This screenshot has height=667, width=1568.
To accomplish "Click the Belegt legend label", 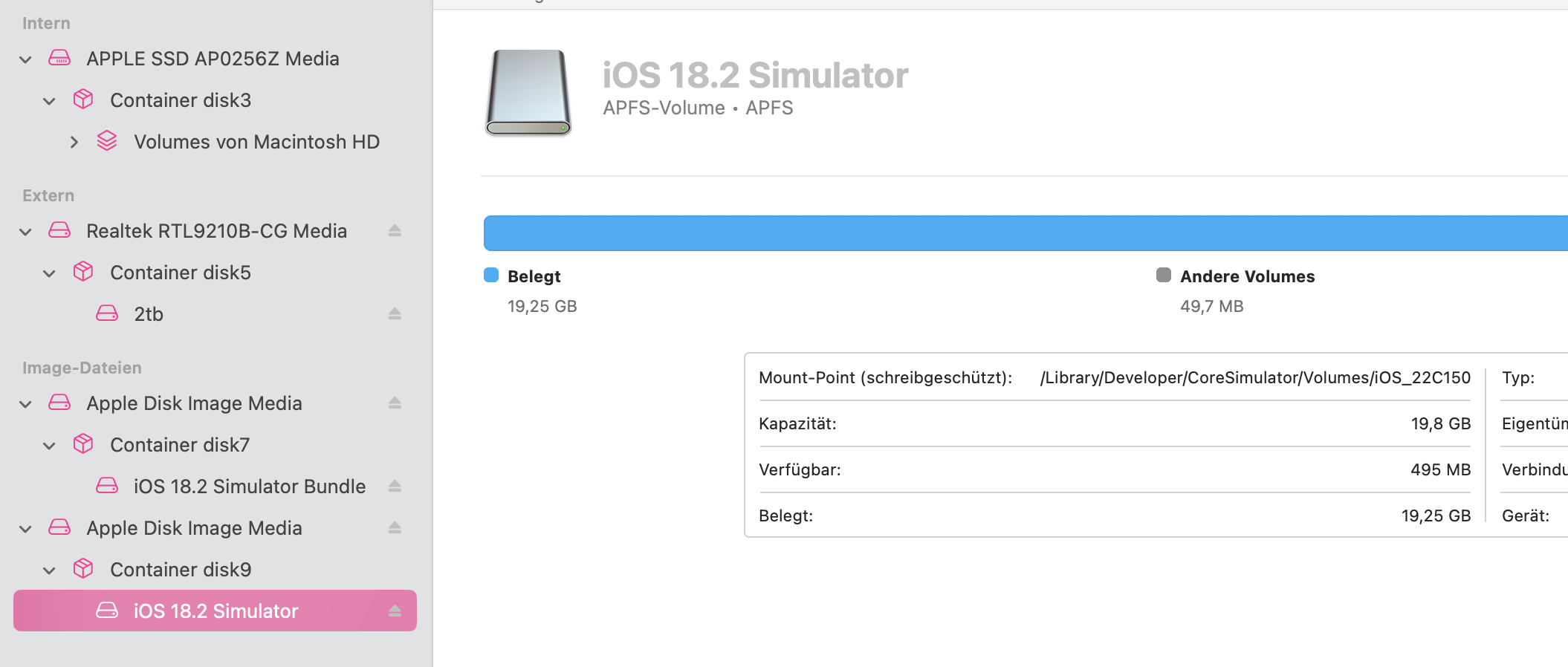I will [x=534, y=276].
